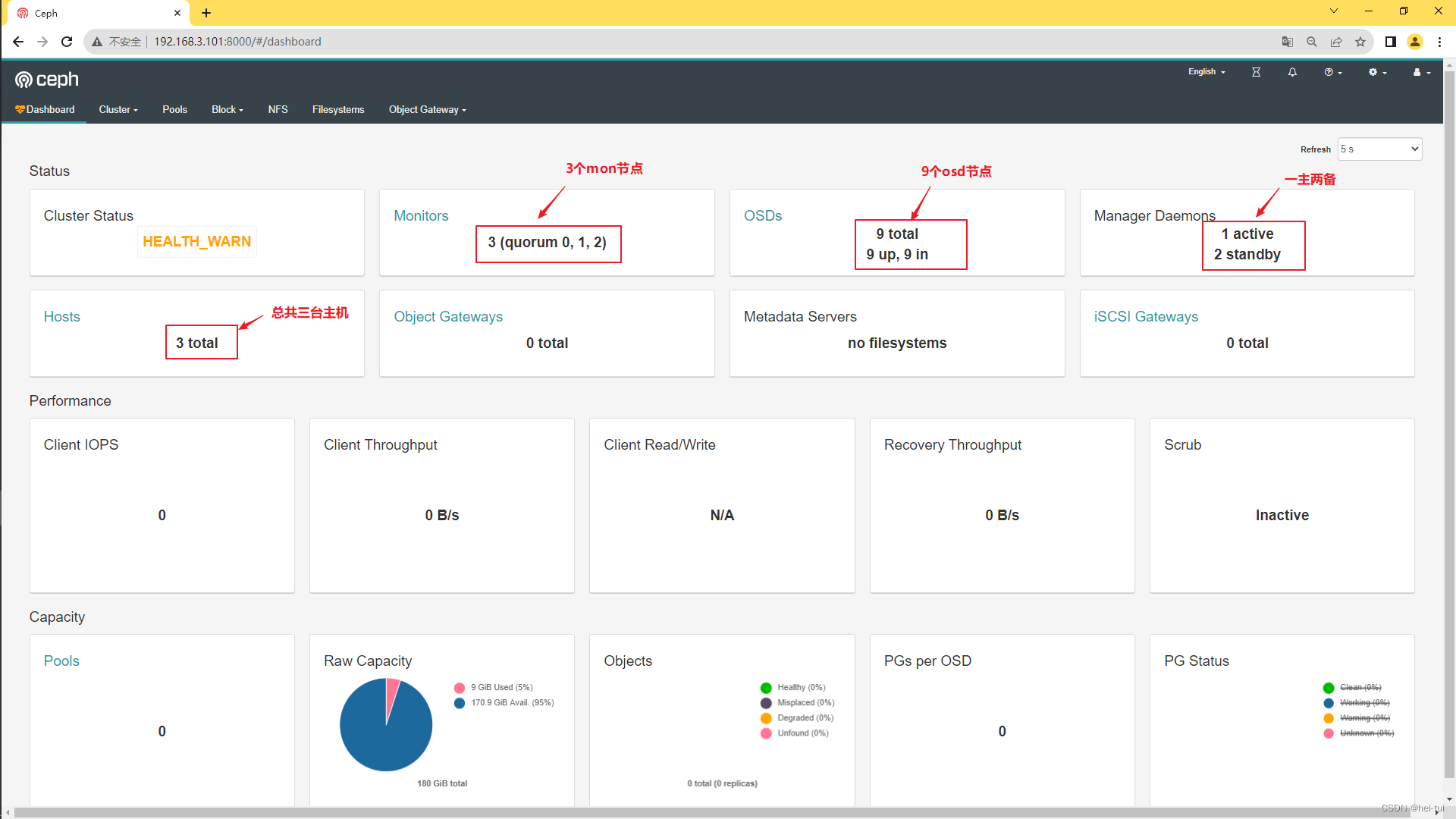Viewport: 1456px width, 819px height.
Task: Click the Ceph logo in the header
Action: (47, 80)
